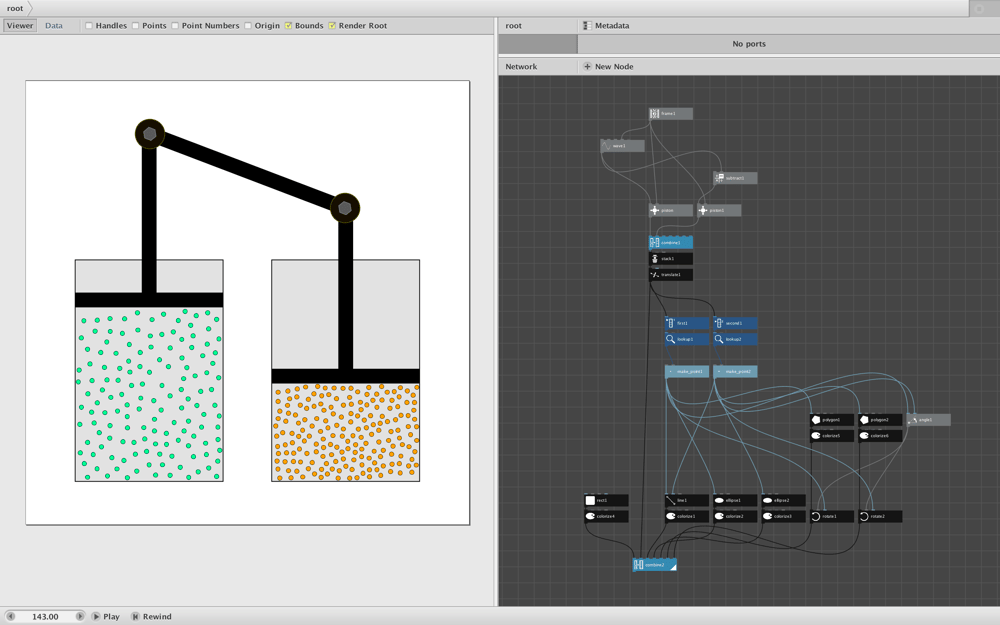Image resolution: width=1000 pixels, height=625 pixels.
Task: Select the combine2 rendered node
Action: coord(654,565)
